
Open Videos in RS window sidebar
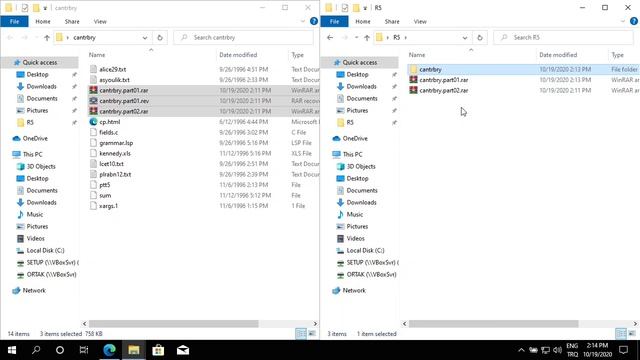coord(355,238)
